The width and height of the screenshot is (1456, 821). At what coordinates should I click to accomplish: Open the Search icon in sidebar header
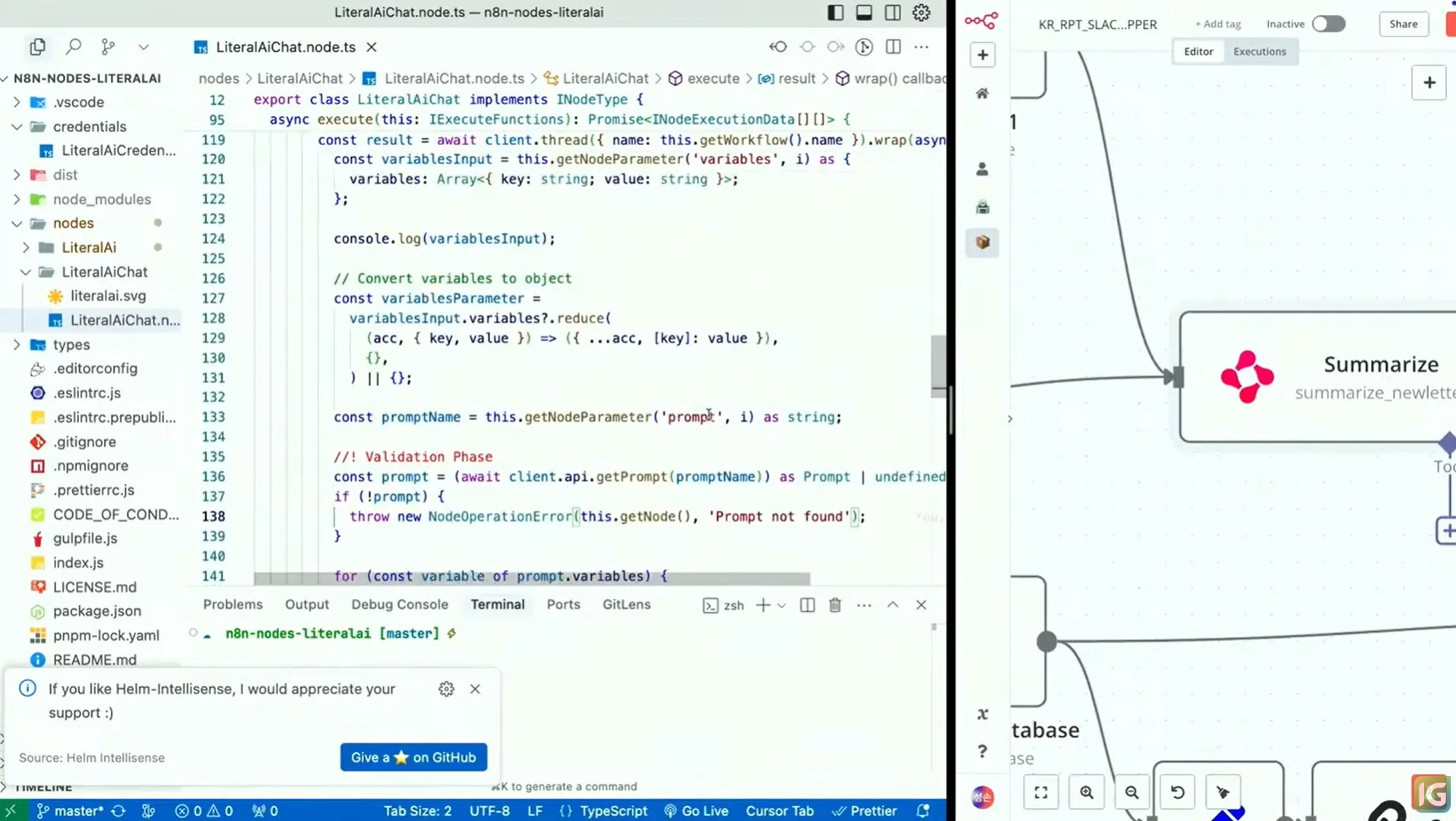[73, 47]
